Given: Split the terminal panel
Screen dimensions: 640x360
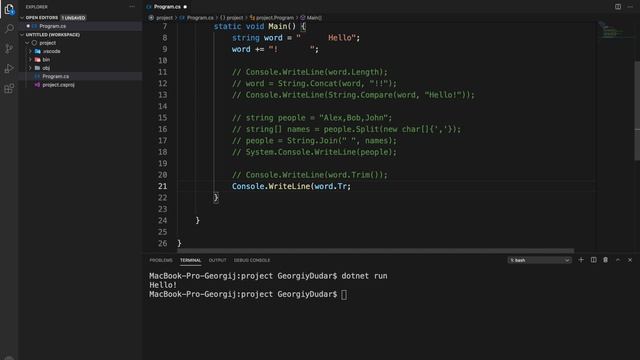Looking at the screenshot, I should pos(593,260).
